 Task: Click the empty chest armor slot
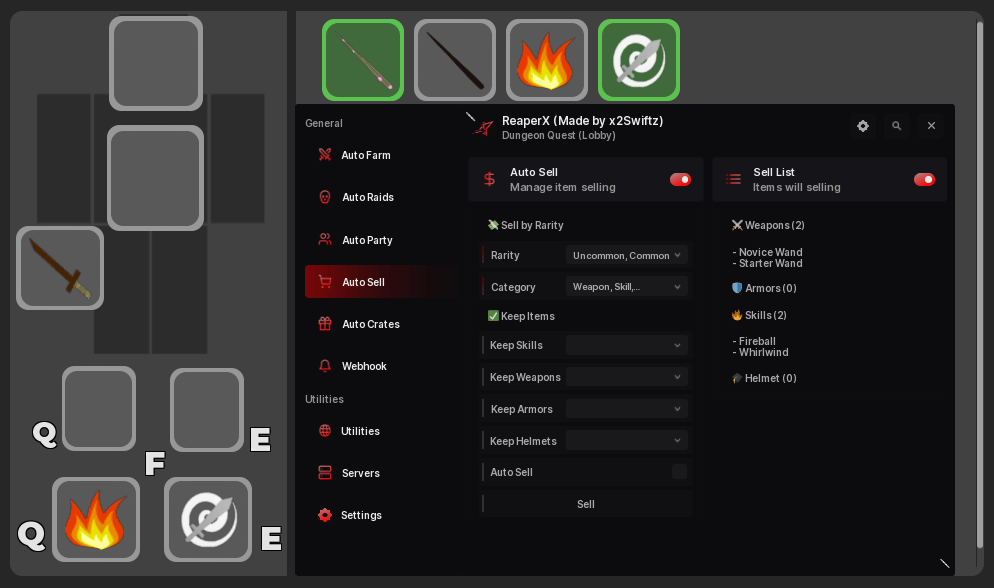[155, 178]
